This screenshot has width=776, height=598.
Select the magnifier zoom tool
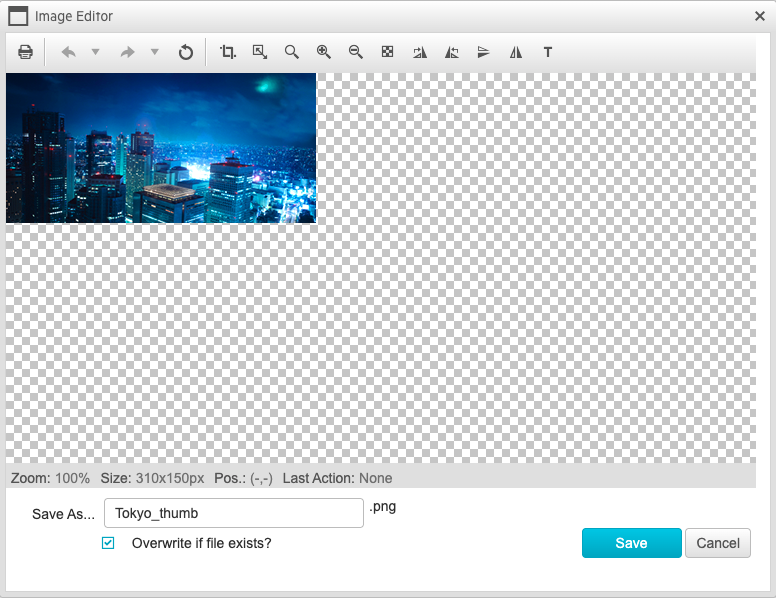tap(291, 52)
